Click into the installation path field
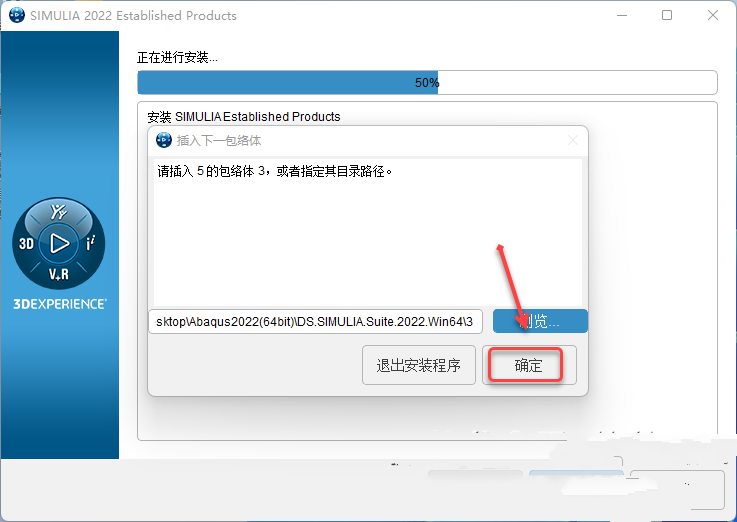Viewport: 737px width, 522px height. tap(315, 321)
